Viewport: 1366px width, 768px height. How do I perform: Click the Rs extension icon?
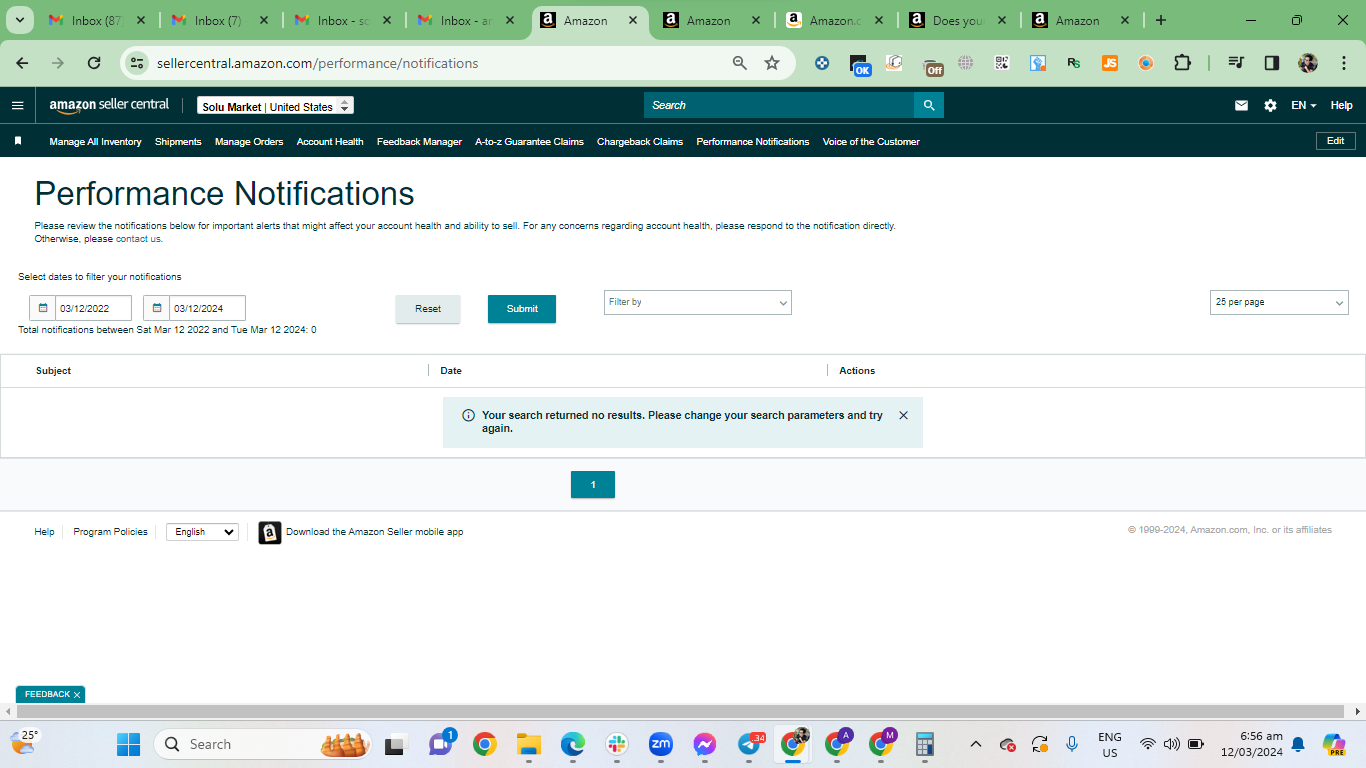(1074, 63)
